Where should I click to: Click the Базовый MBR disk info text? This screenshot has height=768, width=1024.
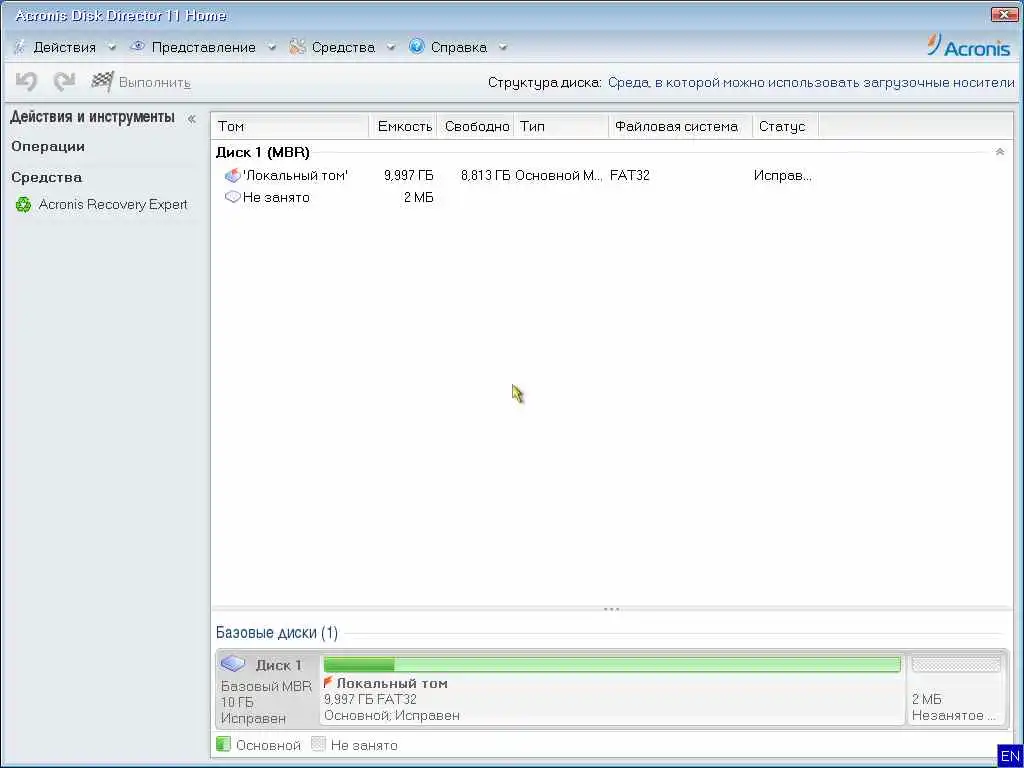point(266,686)
